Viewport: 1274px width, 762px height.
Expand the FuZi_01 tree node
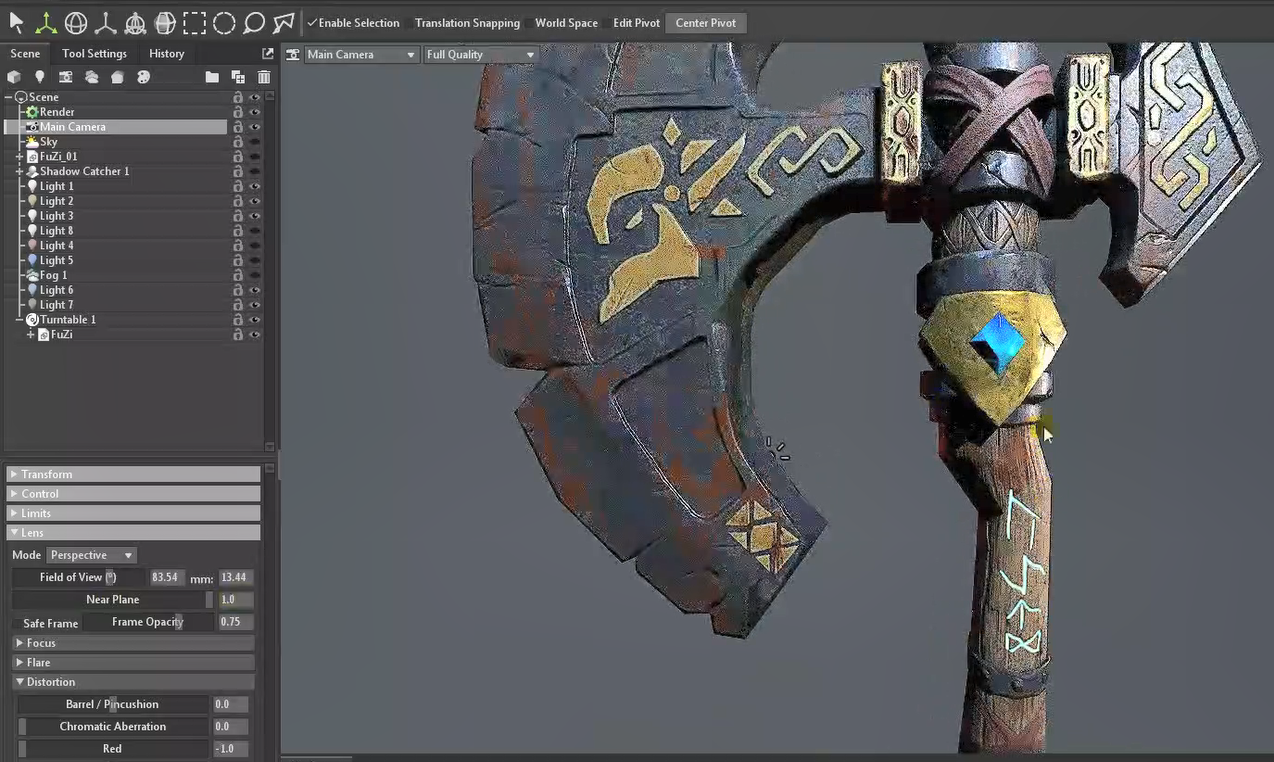coord(19,157)
